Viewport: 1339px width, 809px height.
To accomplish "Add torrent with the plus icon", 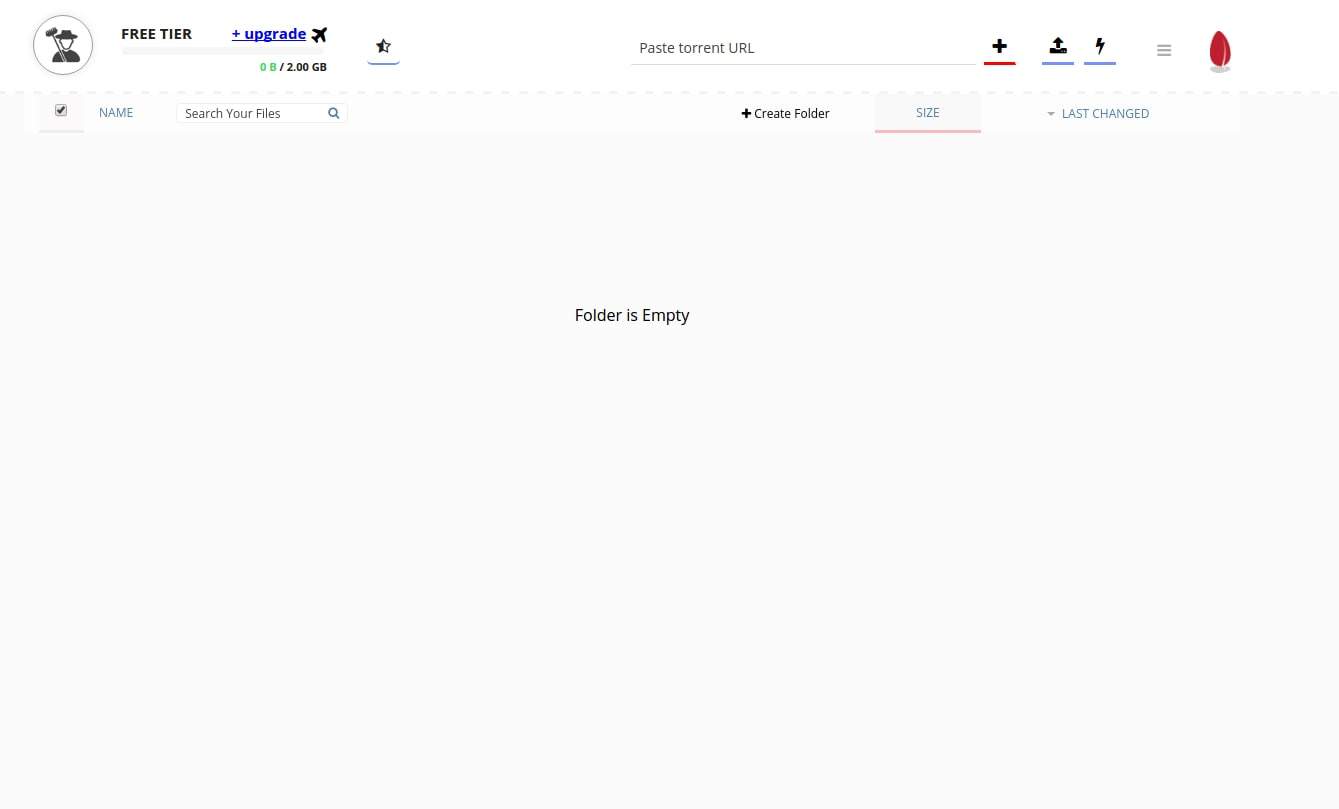I will [1000, 46].
